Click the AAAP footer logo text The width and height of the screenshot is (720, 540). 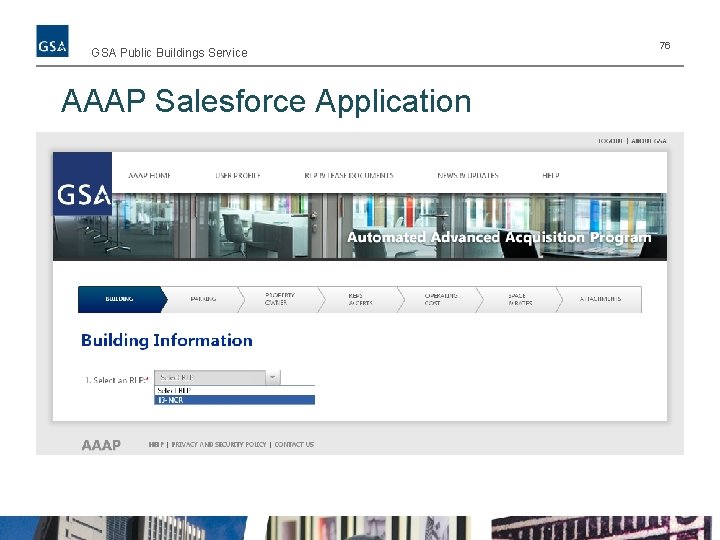point(101,445)
